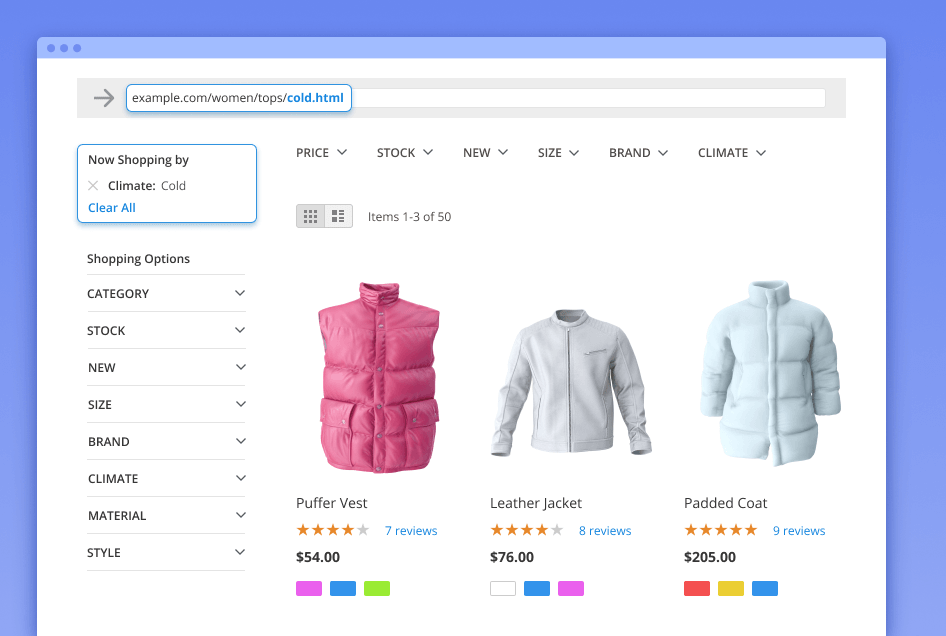The height and width of the screenshot is (636, 946).
Task: Click the browser forward arrow icon
Action: pos(103,98)
